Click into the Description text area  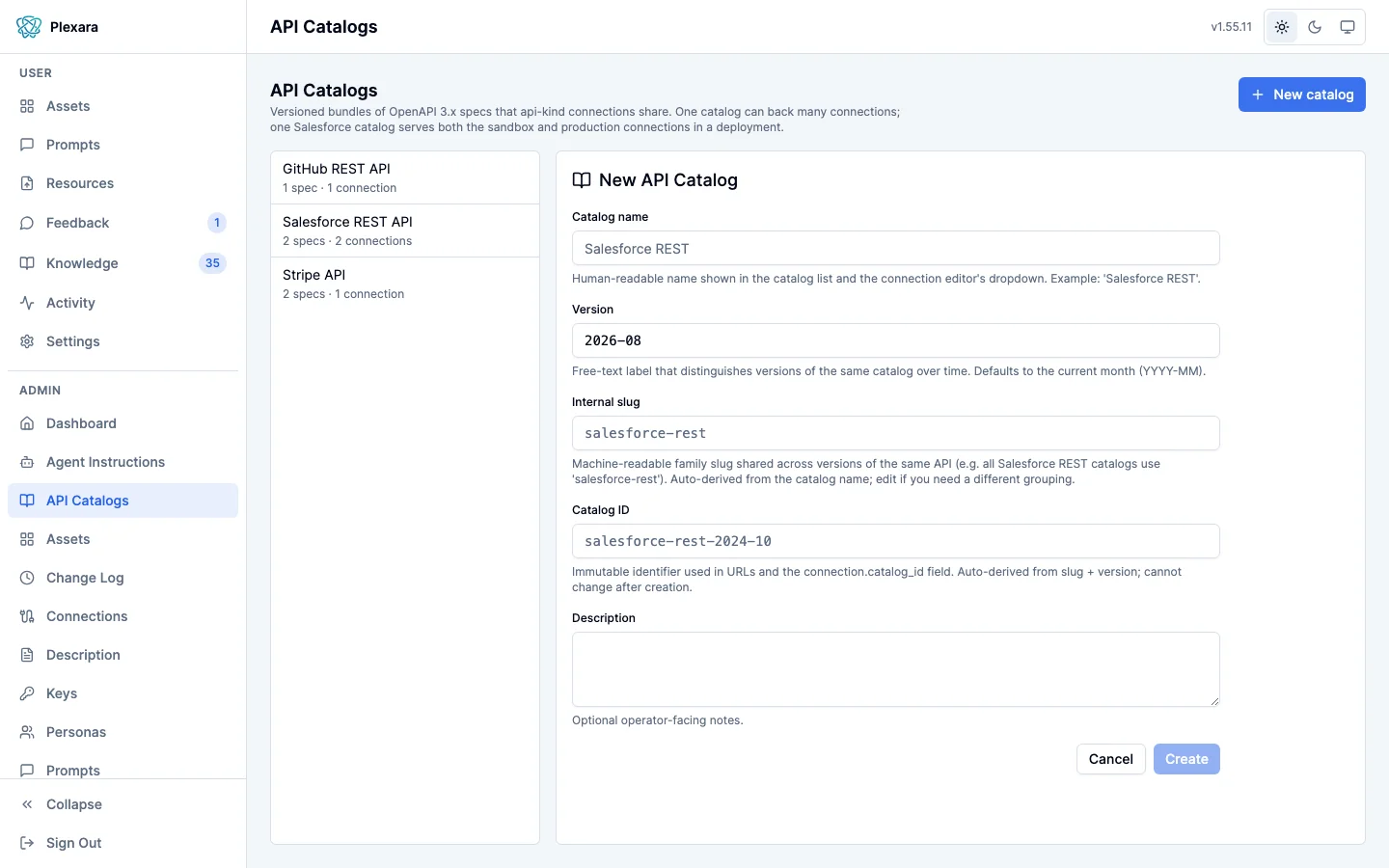(x=896, y=669)
